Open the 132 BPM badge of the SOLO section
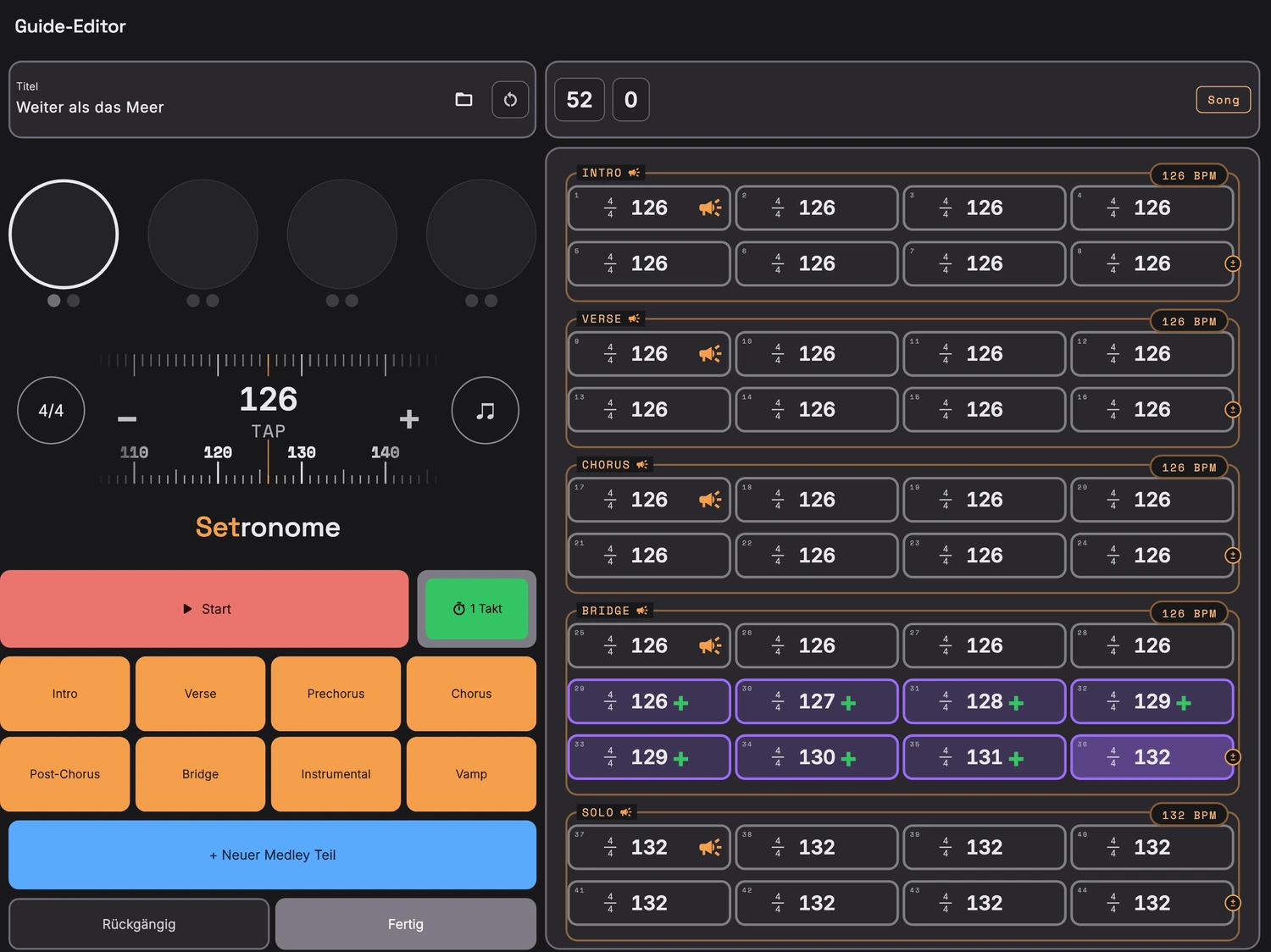This screenshot has width=1271, height=952. (1189, 815)
